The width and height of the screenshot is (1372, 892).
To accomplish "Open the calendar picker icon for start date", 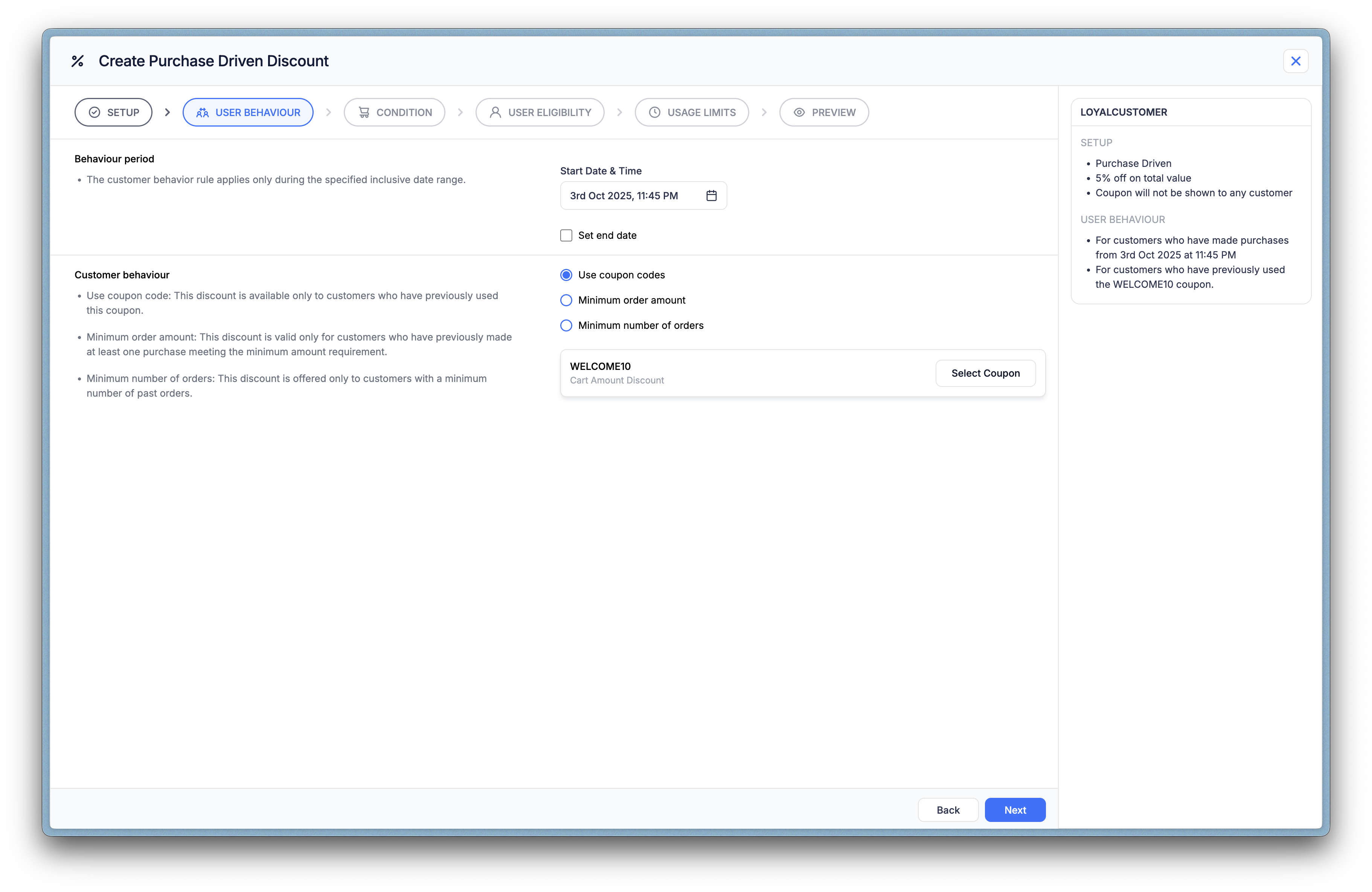I will [711, 196].
